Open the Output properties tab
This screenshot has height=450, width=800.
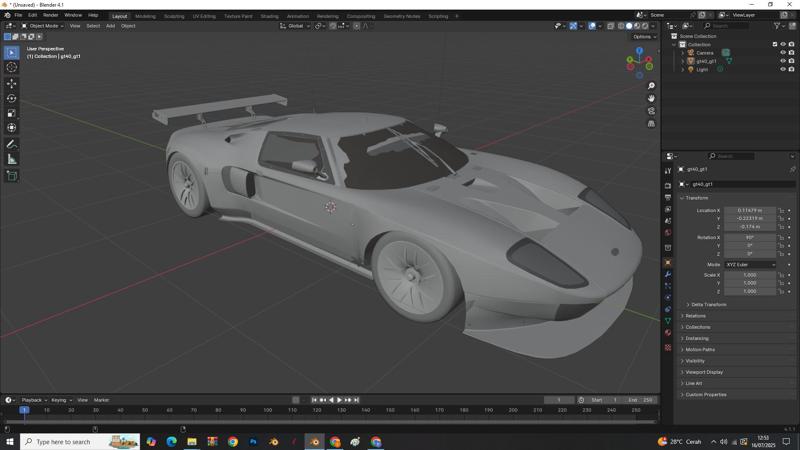(668, 197)
